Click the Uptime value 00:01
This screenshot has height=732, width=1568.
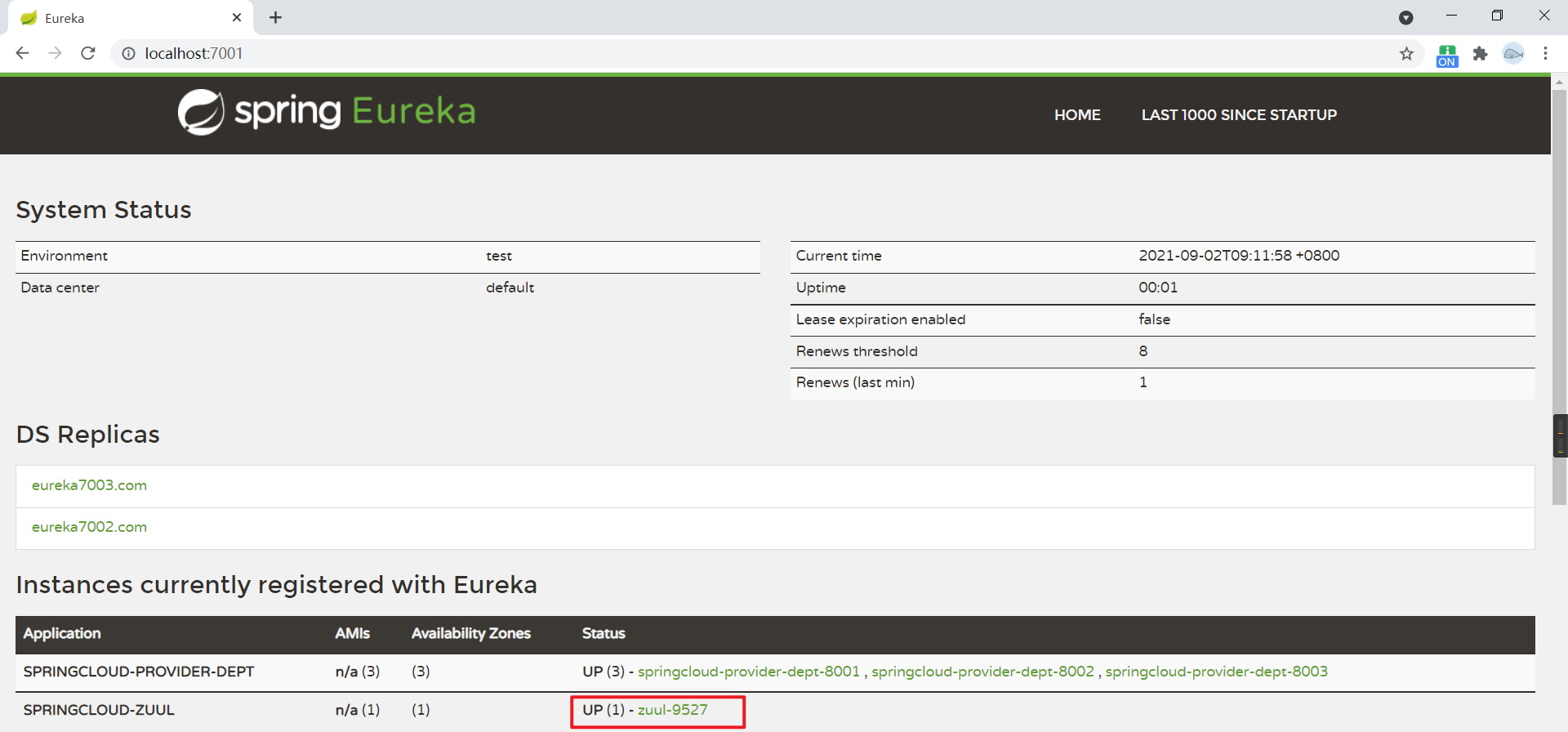click(1158, 288)
